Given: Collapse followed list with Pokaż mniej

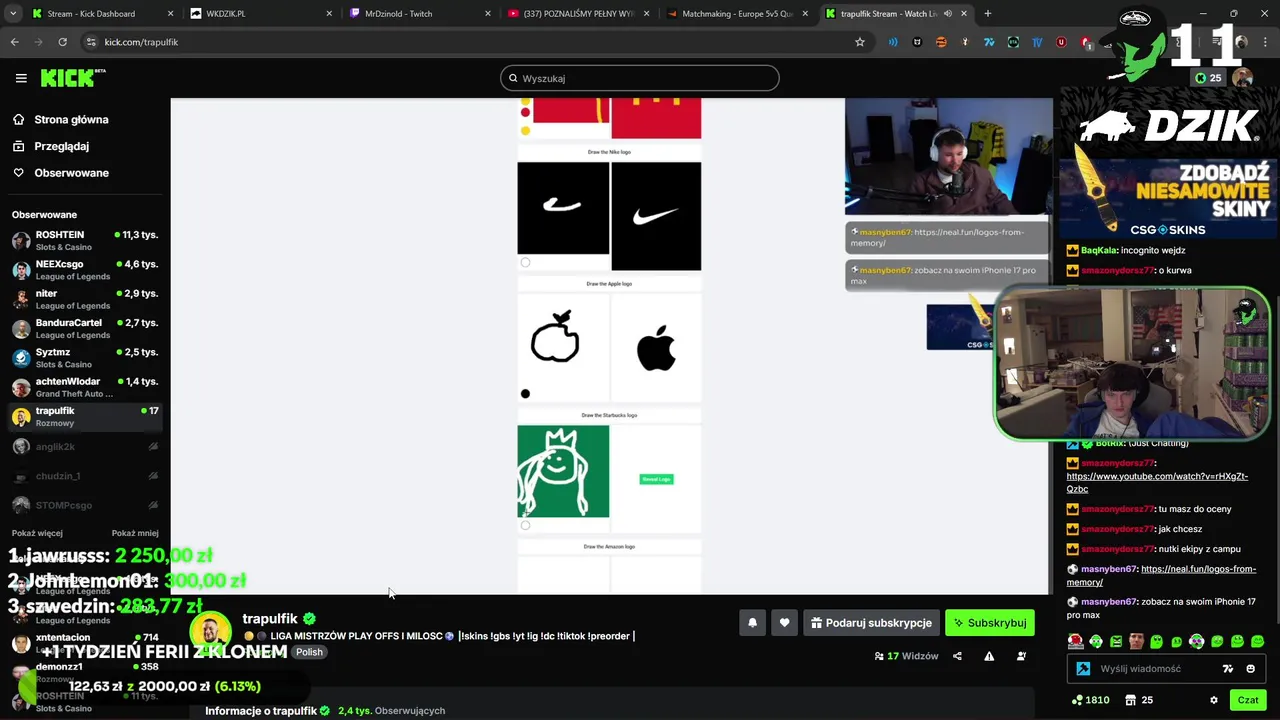Looking at the screenshot, I should (135, 533).
